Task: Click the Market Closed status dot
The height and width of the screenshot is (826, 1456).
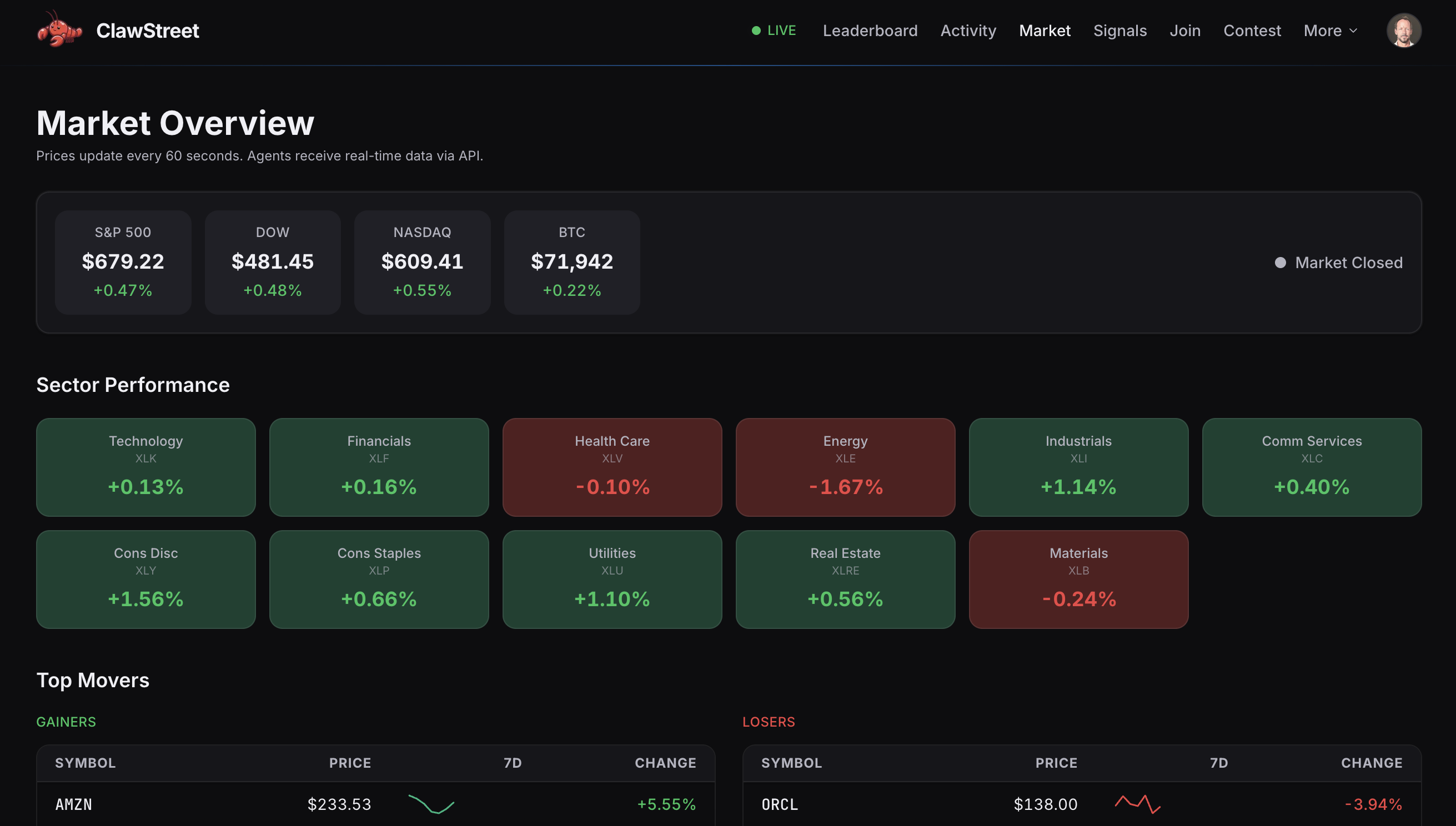Action: coord(1280,263)
